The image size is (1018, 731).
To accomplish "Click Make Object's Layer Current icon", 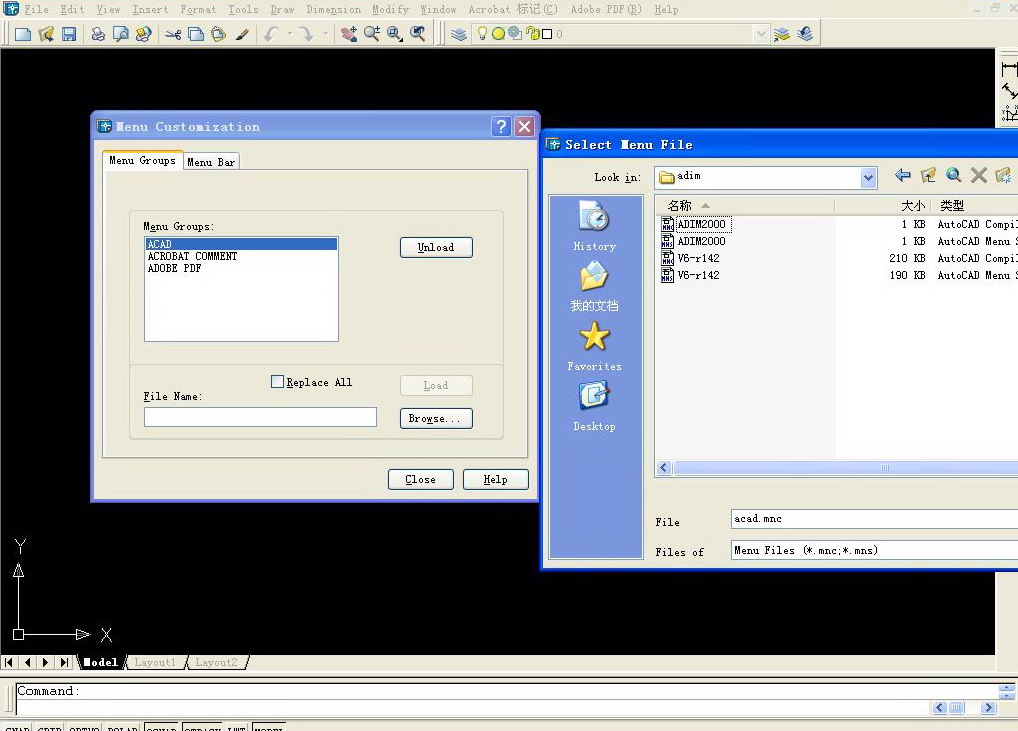I will (782, 34).
